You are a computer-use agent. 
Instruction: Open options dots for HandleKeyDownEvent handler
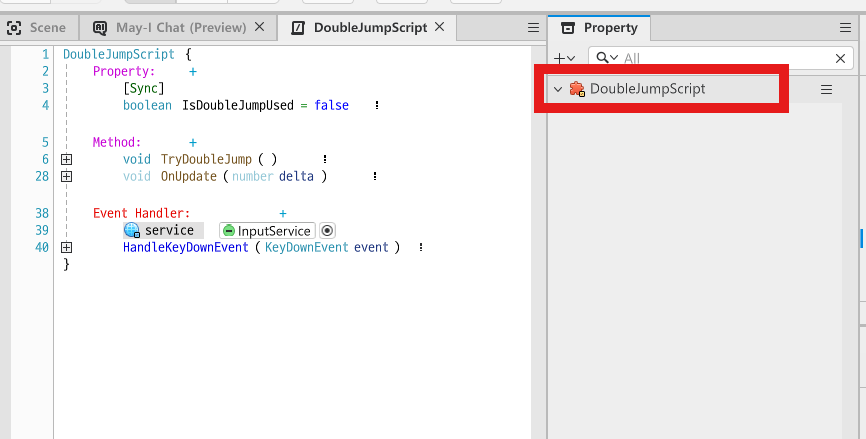(x=421, y=247)
